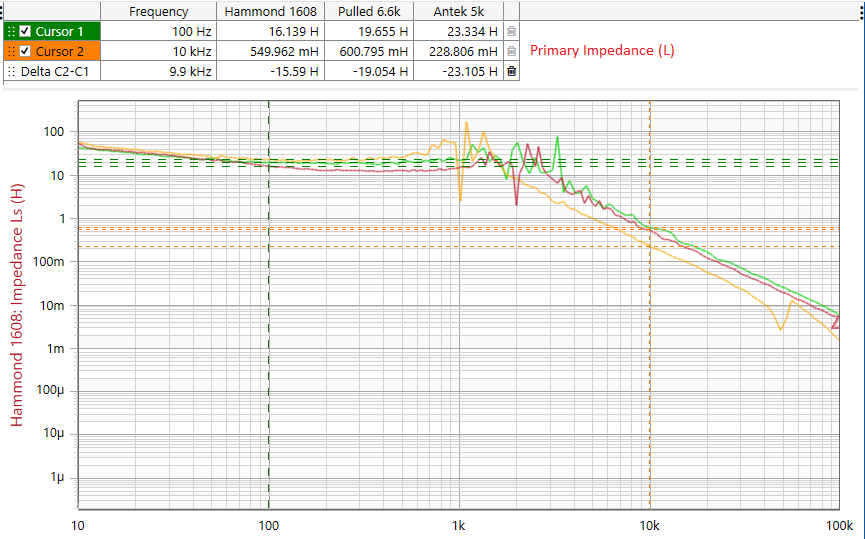Uncheck the Cursor 1 checkbox
Screen dimensions: 865x539
(x=25, y=31)
